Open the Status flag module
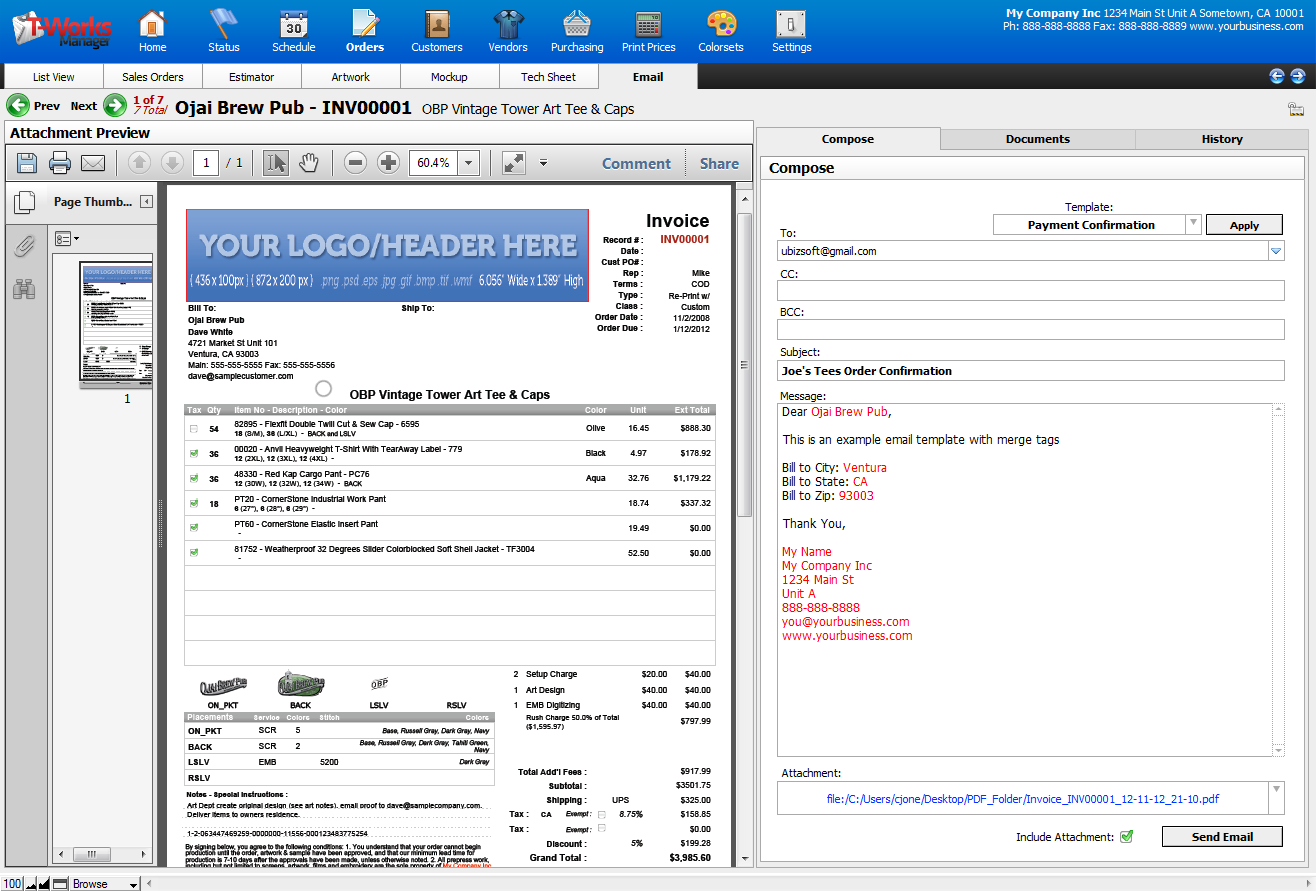 224,30
